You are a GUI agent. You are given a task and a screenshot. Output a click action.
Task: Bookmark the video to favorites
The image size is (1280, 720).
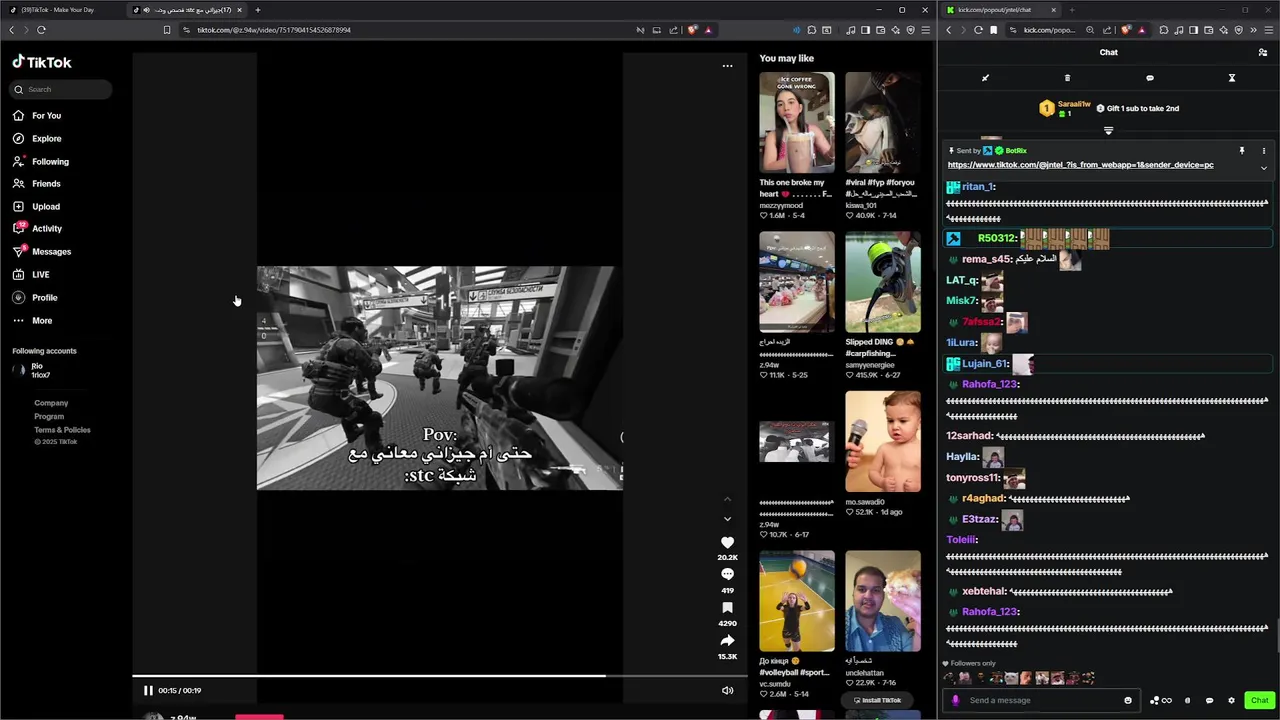[727, 608]
